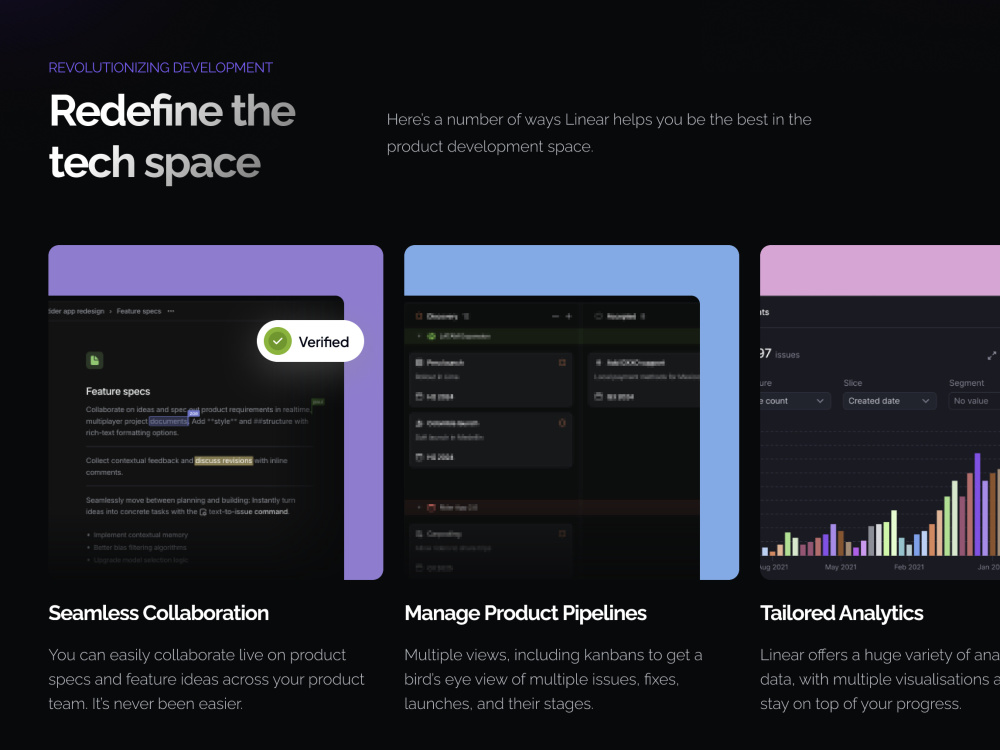This screenshot has height=750, width=1000.
Task: Click the Tailored Analytics preview image
Action: coord(880,413)
